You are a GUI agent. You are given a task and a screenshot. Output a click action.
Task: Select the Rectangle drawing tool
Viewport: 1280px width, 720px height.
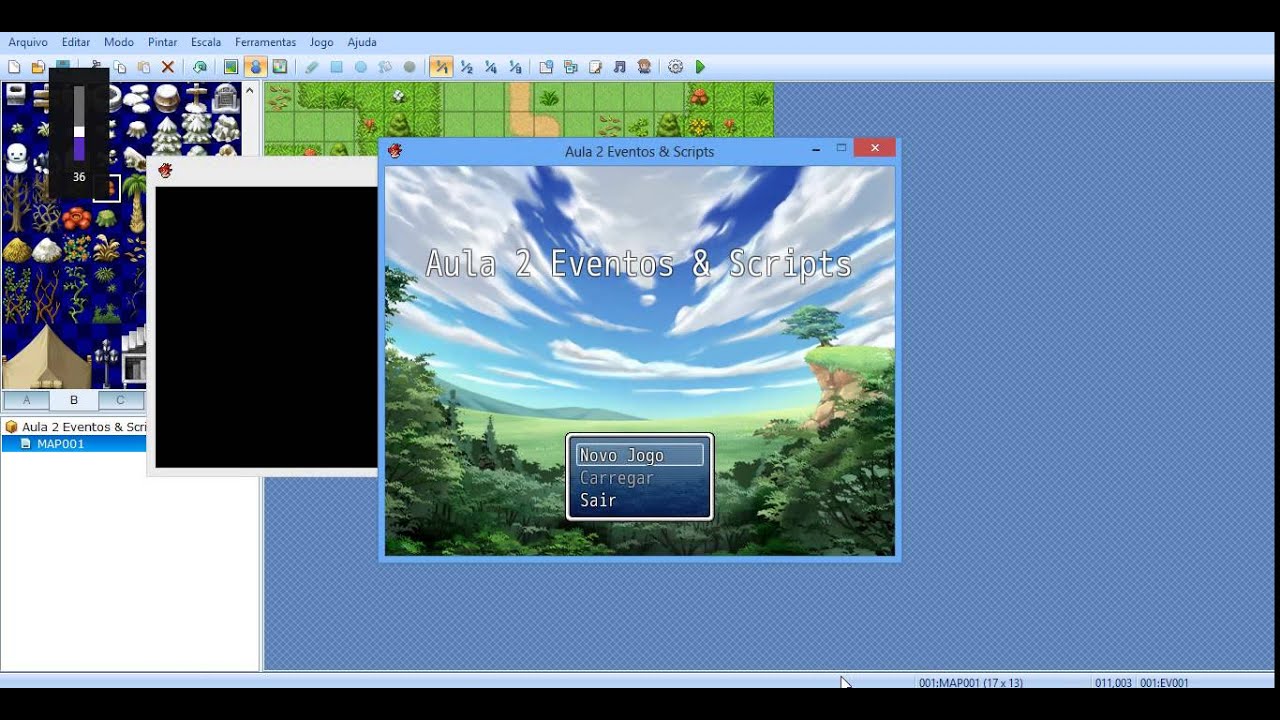point(336,67)
